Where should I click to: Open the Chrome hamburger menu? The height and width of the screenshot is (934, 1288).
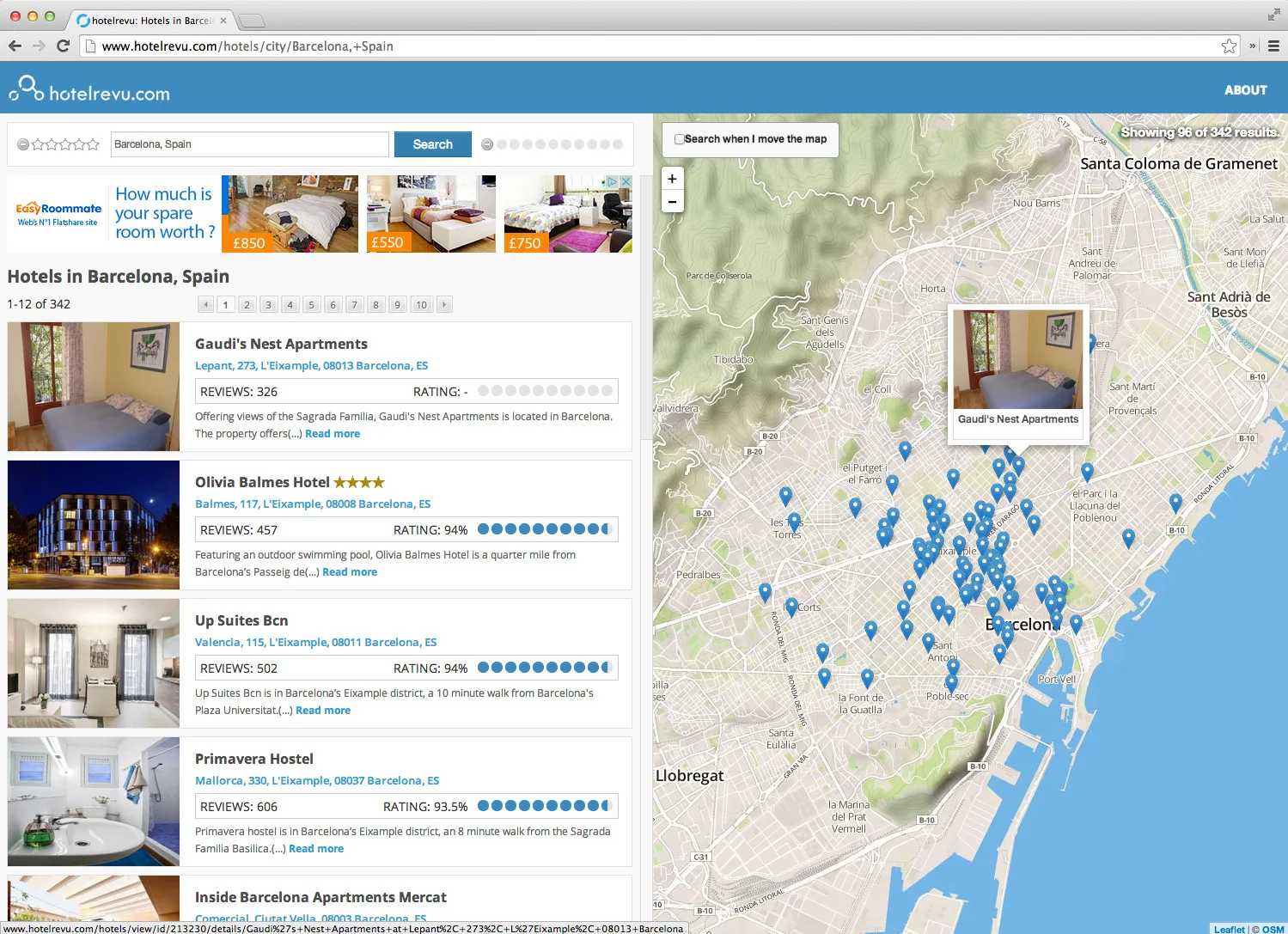pyautogui.click(x=1273, y=46)
